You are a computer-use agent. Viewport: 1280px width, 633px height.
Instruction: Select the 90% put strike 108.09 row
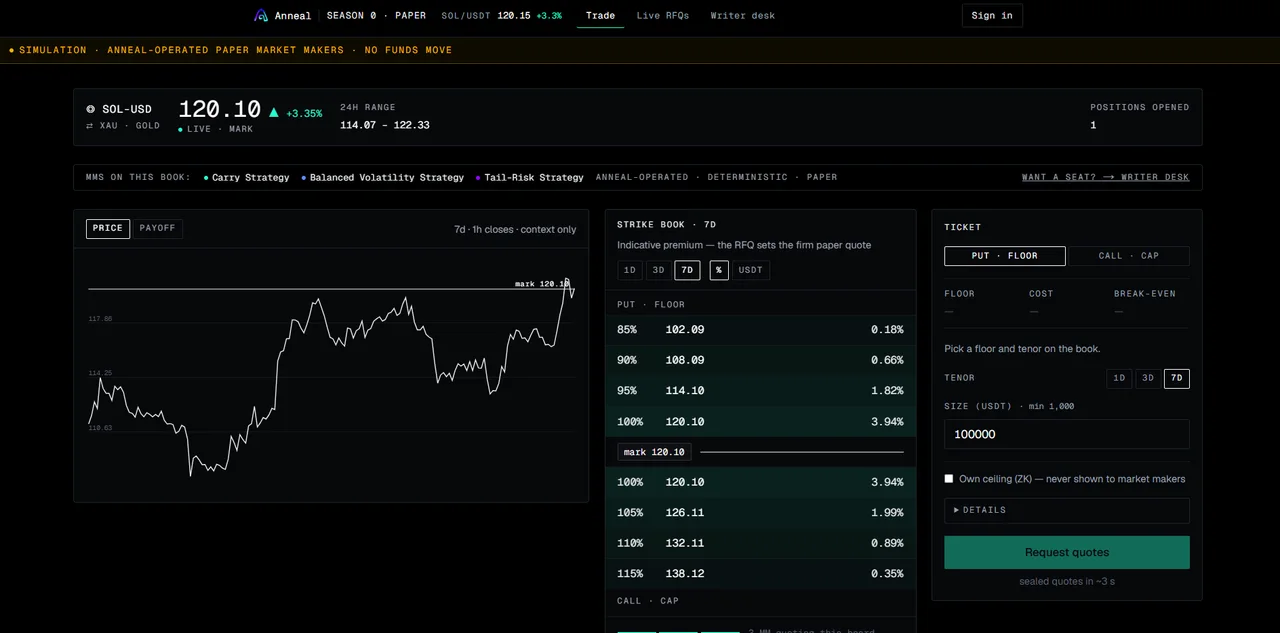tap(760, 360)
